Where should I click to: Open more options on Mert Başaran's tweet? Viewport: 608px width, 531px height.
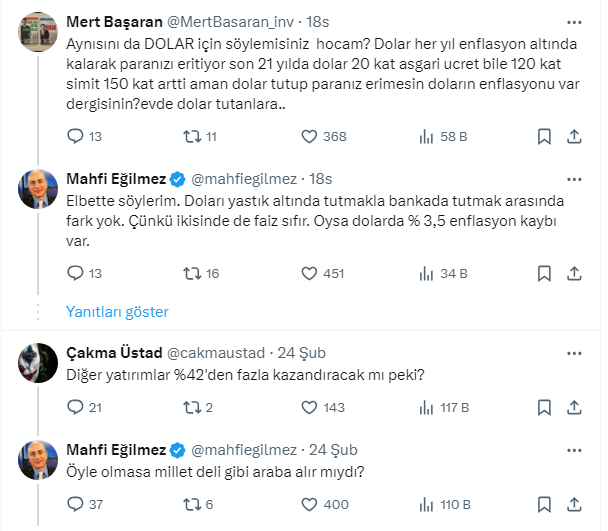tap(575, 21)
